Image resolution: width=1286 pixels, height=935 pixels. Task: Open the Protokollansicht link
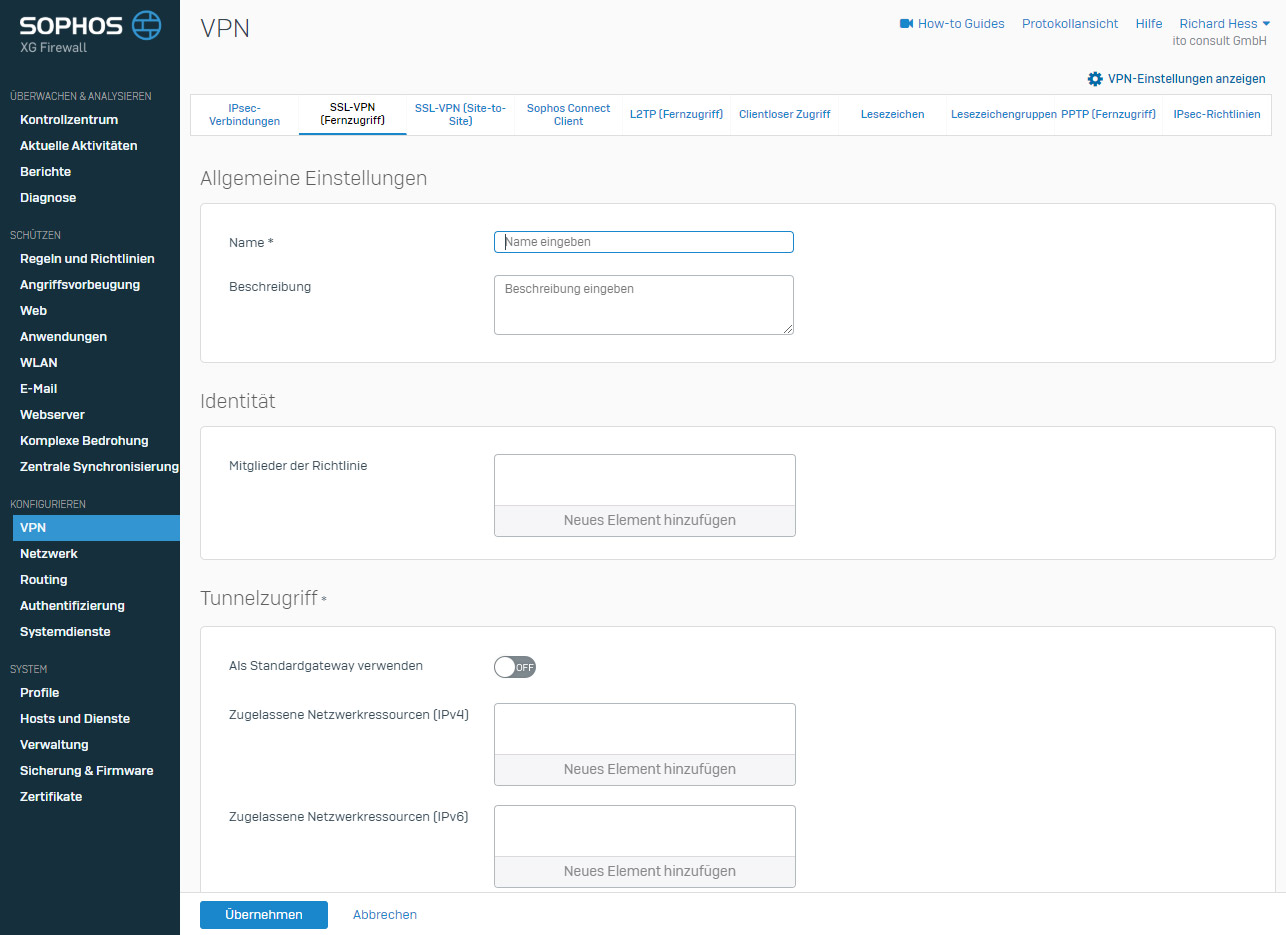pyautogui.click(x=1069, y=23)
